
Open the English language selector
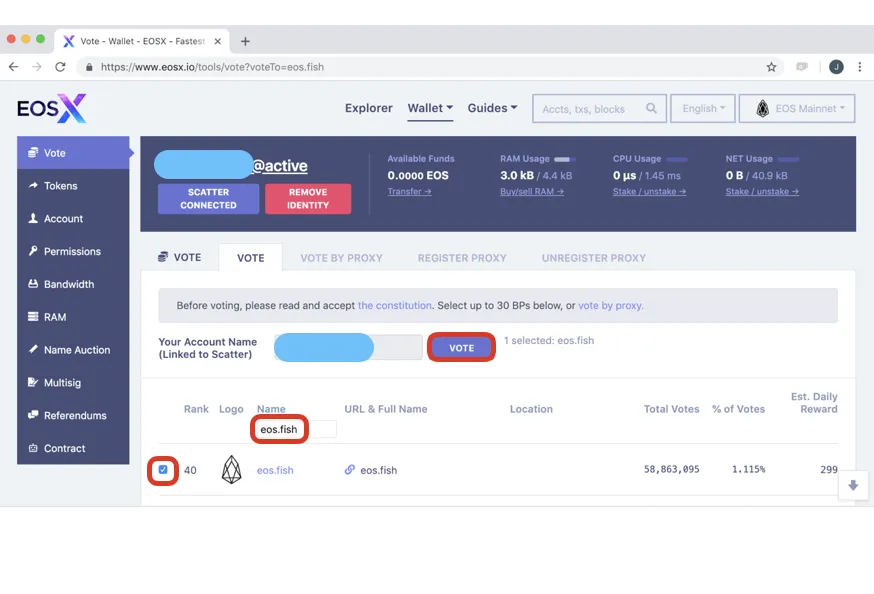(703, 109)
